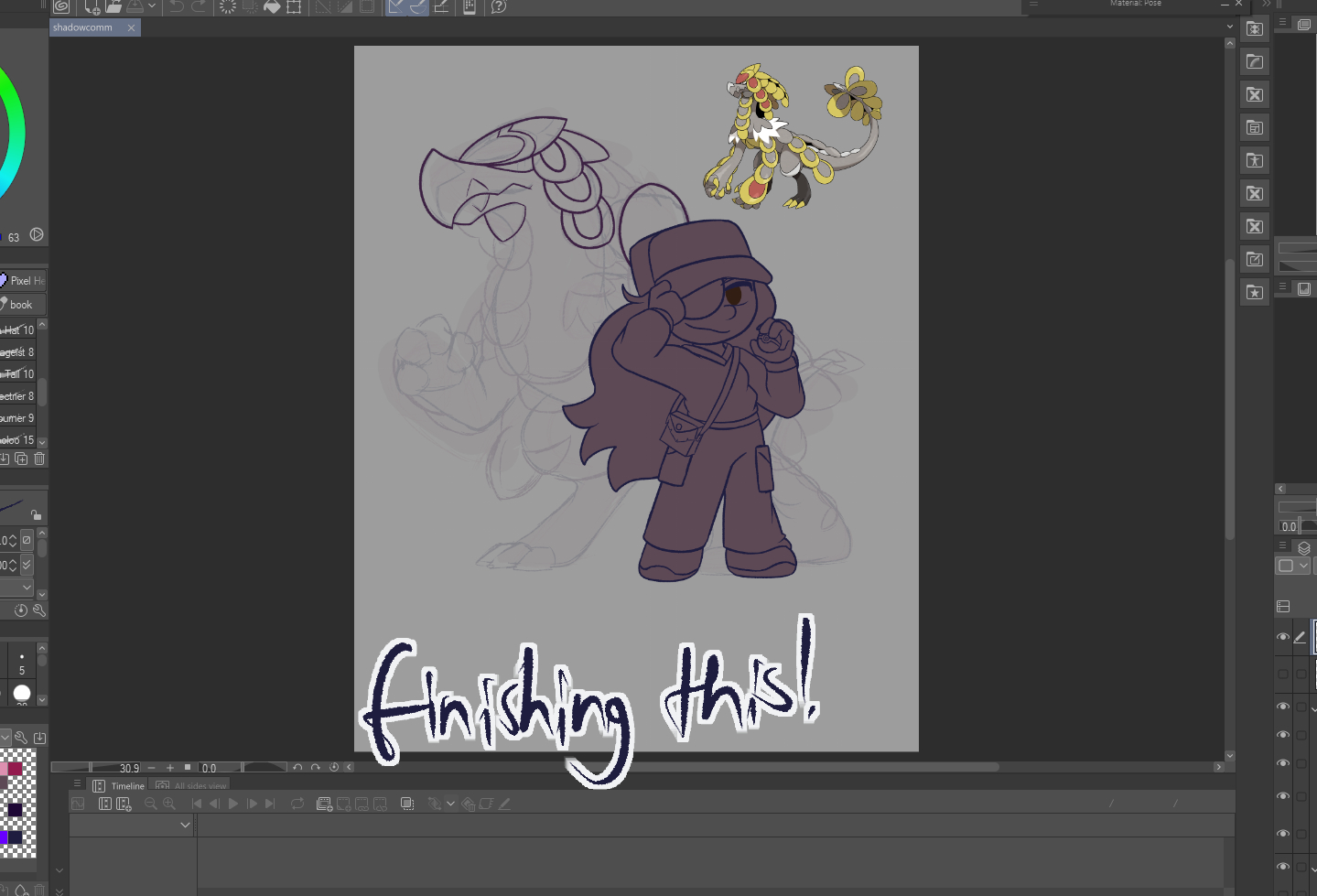Click the Fill bucket icon in command bar
This screenshot has width=1317, height=896.
pos(272,6)
